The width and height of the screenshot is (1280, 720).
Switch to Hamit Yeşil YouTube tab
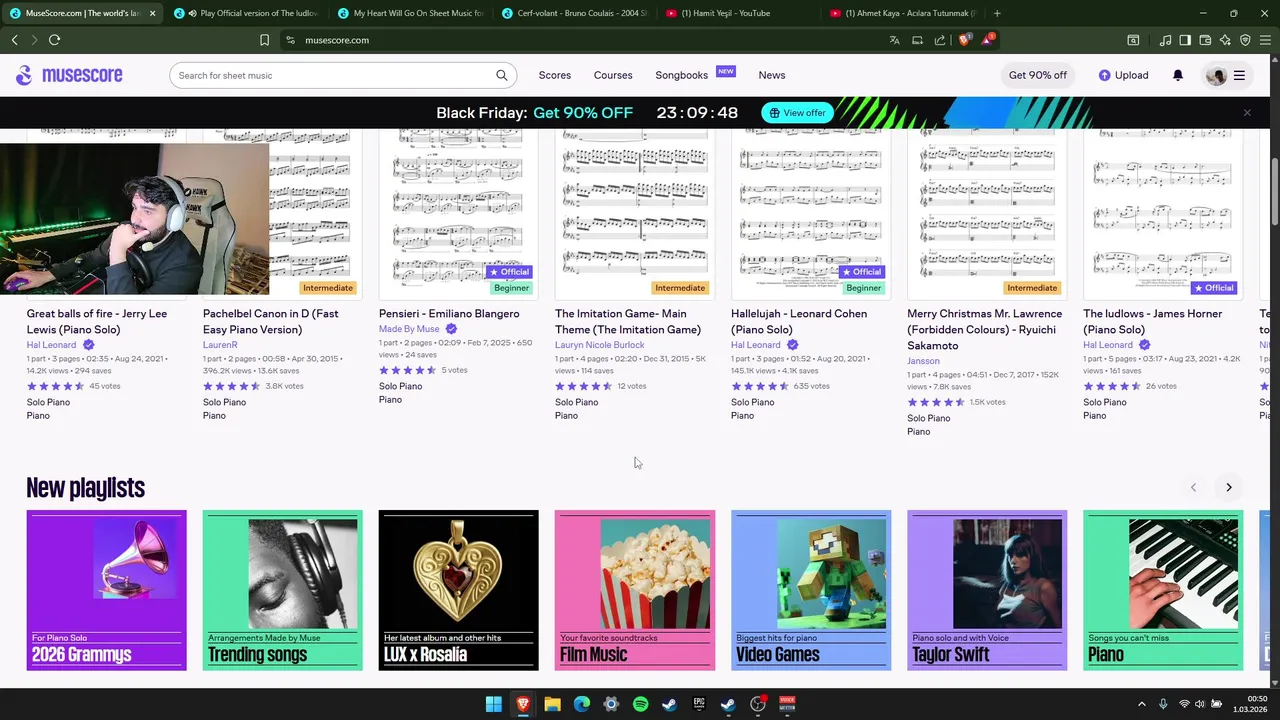click(738, 13)
